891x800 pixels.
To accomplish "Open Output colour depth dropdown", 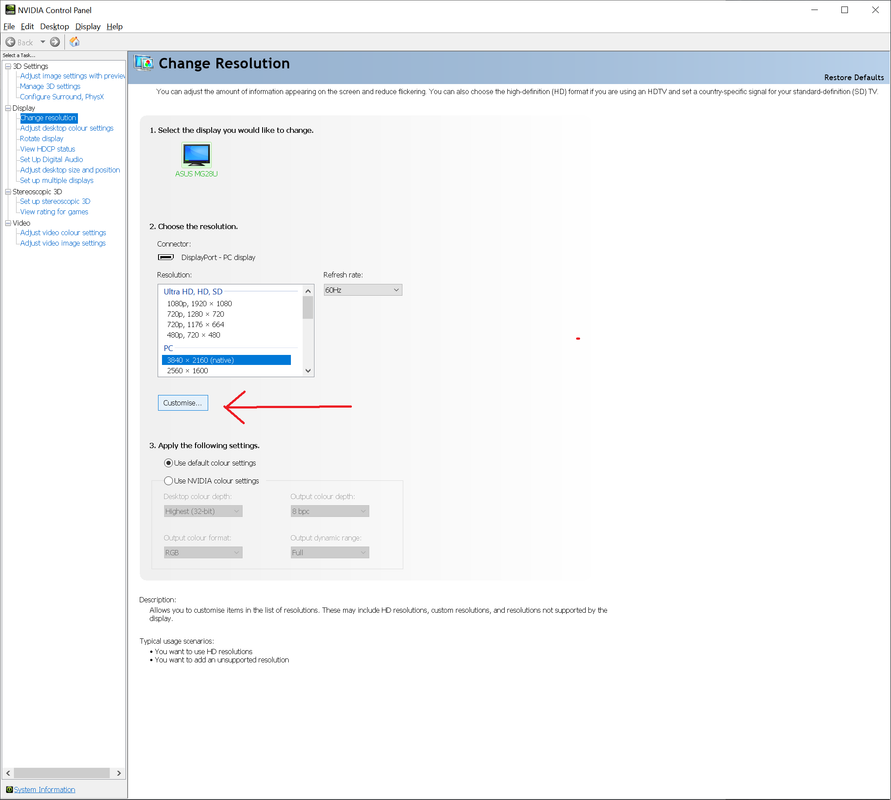I will coord(330,511).
